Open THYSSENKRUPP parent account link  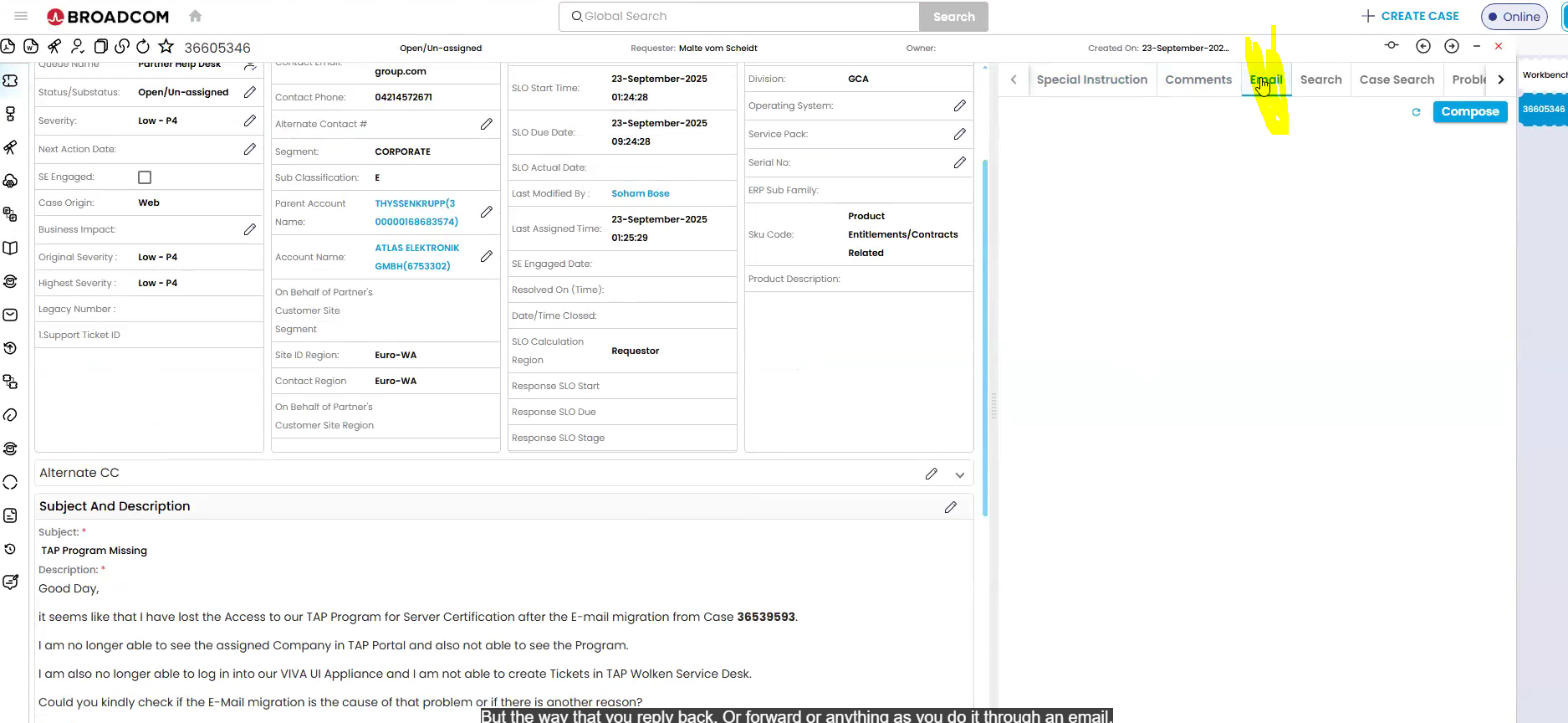click(416, 213)
